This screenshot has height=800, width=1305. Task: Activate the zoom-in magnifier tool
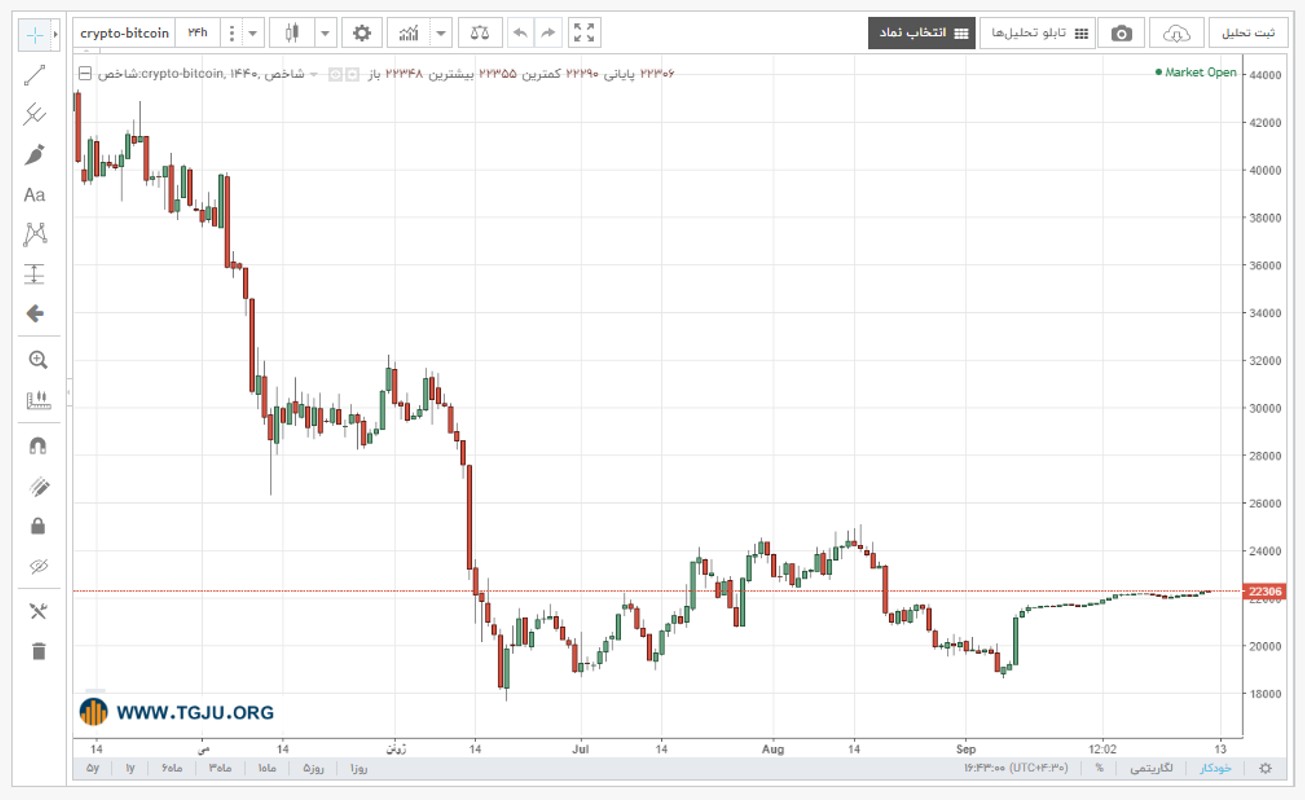click(x=38, y=360)
